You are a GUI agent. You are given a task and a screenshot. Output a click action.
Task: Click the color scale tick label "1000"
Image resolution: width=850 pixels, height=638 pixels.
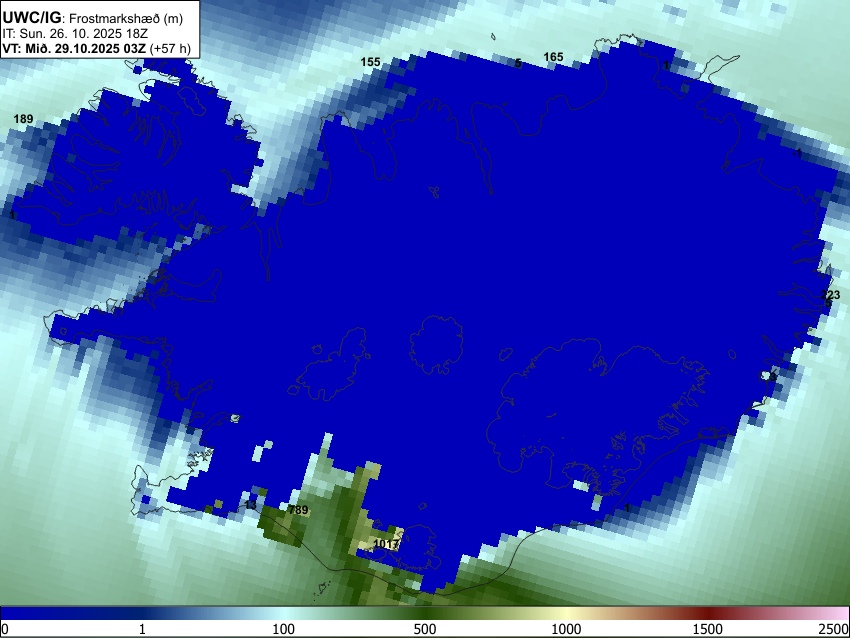(566, 629)
